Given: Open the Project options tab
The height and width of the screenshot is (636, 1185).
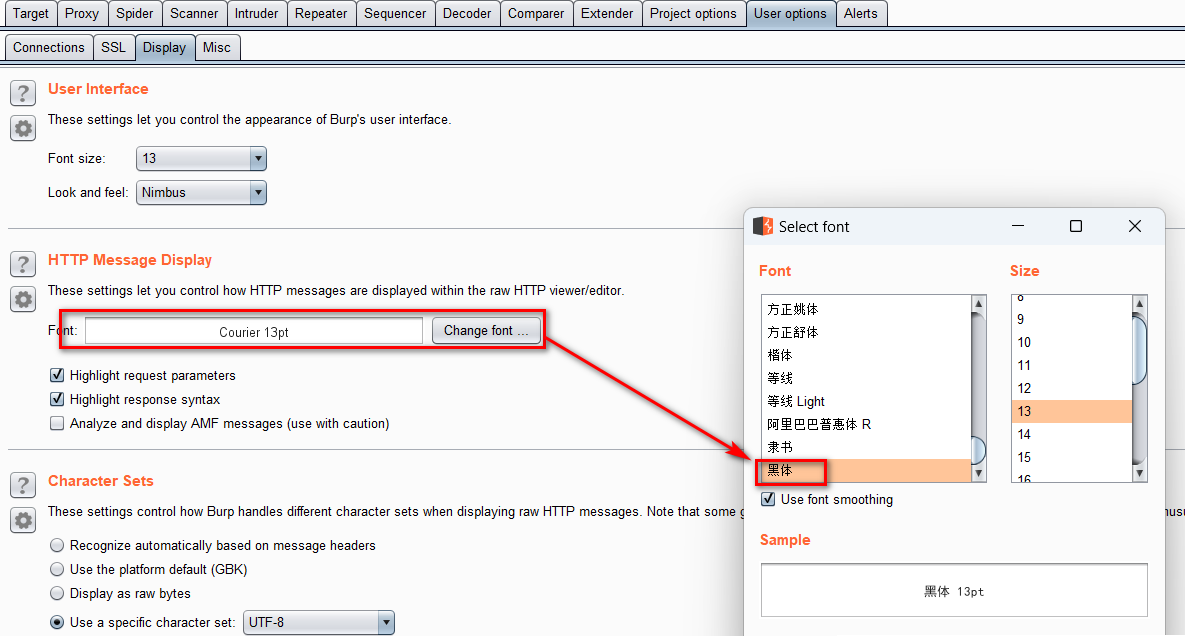Looking at the screenshot, I should click(x=693, y=14).
